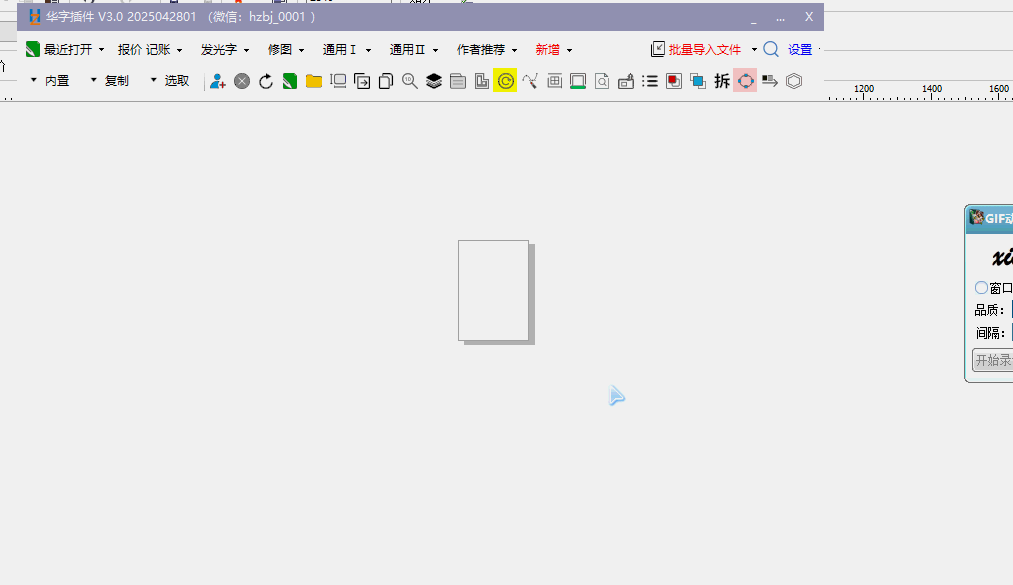Expand the 复制 dropdown
The height and width of the screenshot is (585, 1013).
tap(94, 80)
